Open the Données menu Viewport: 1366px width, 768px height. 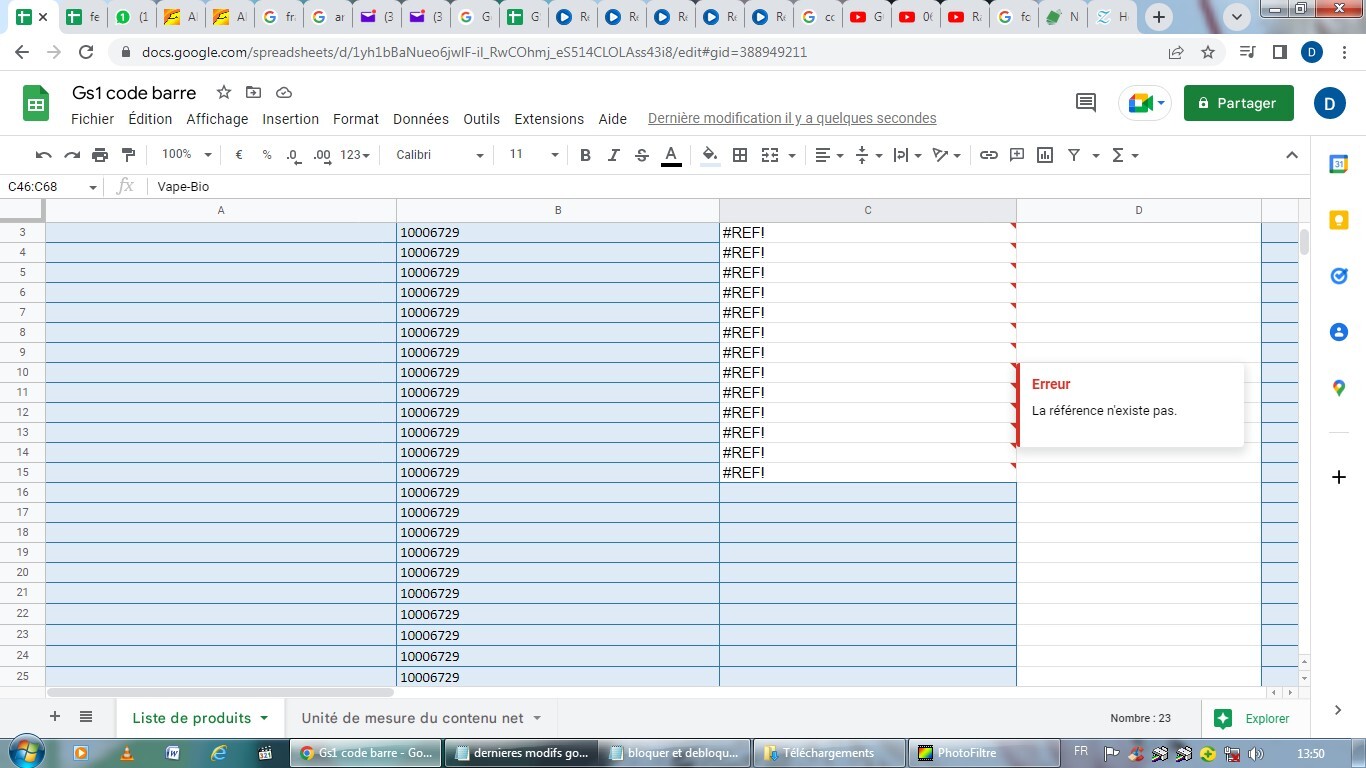[x=421, y=119]
